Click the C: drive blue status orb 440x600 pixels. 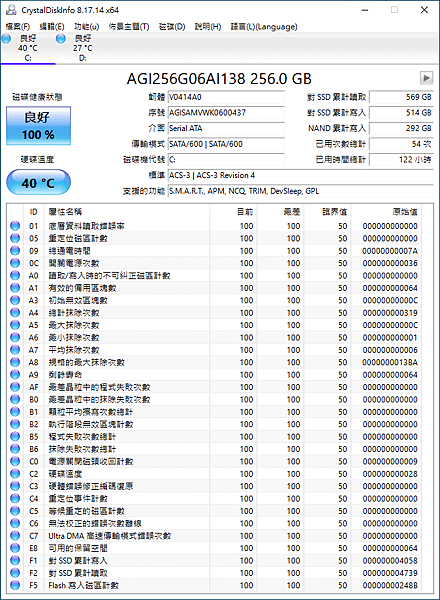coord(6,39)
